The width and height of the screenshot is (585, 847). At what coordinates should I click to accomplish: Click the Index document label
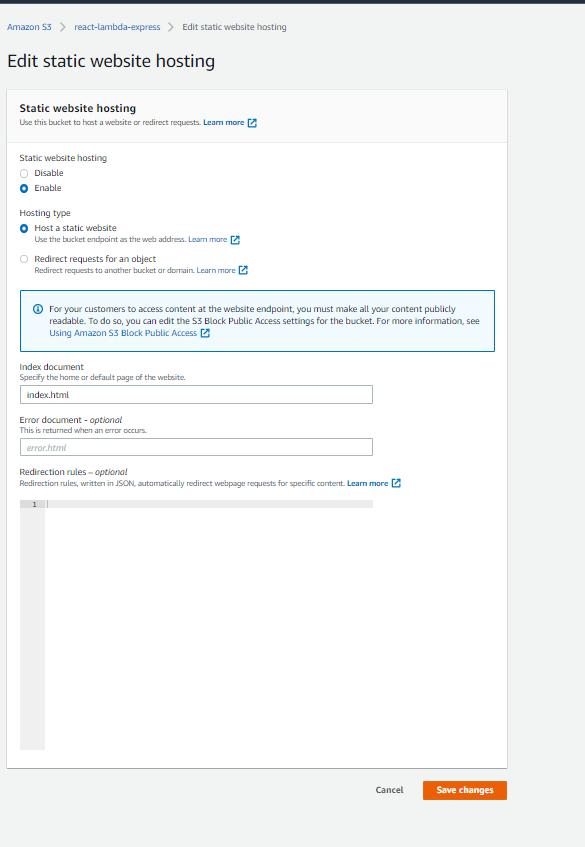[x=51, y=367]
